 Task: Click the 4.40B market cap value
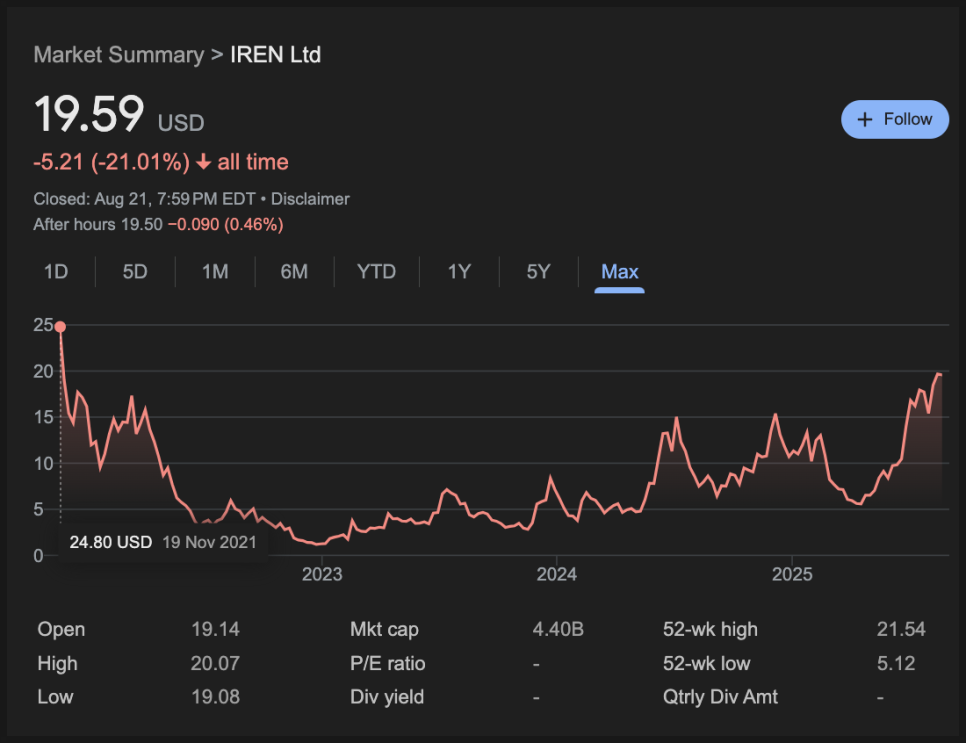pyautogui.click(x=558, y=629)
